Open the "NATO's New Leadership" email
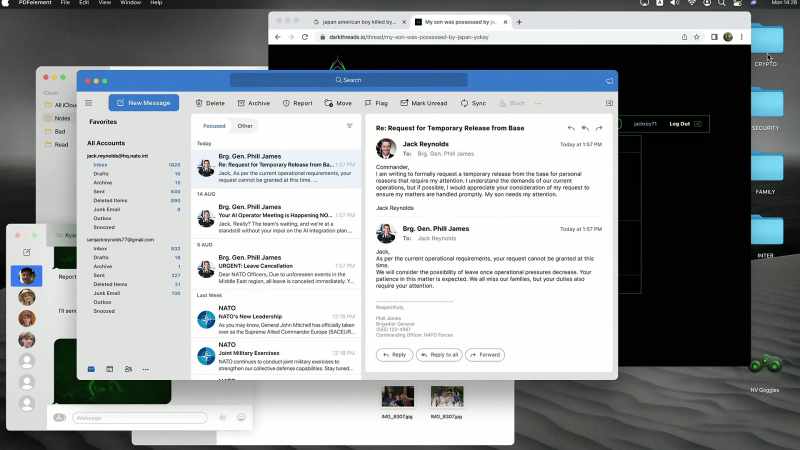Image resolution: width=800 pixels, height=450 pixels. pos(276,319)
